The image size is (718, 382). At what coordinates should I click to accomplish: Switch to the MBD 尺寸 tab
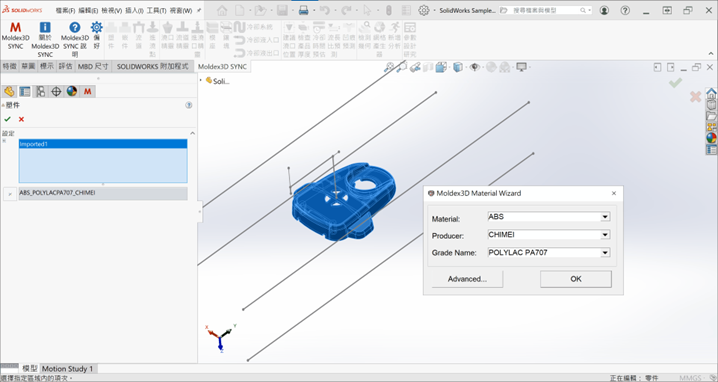point(93,66)
